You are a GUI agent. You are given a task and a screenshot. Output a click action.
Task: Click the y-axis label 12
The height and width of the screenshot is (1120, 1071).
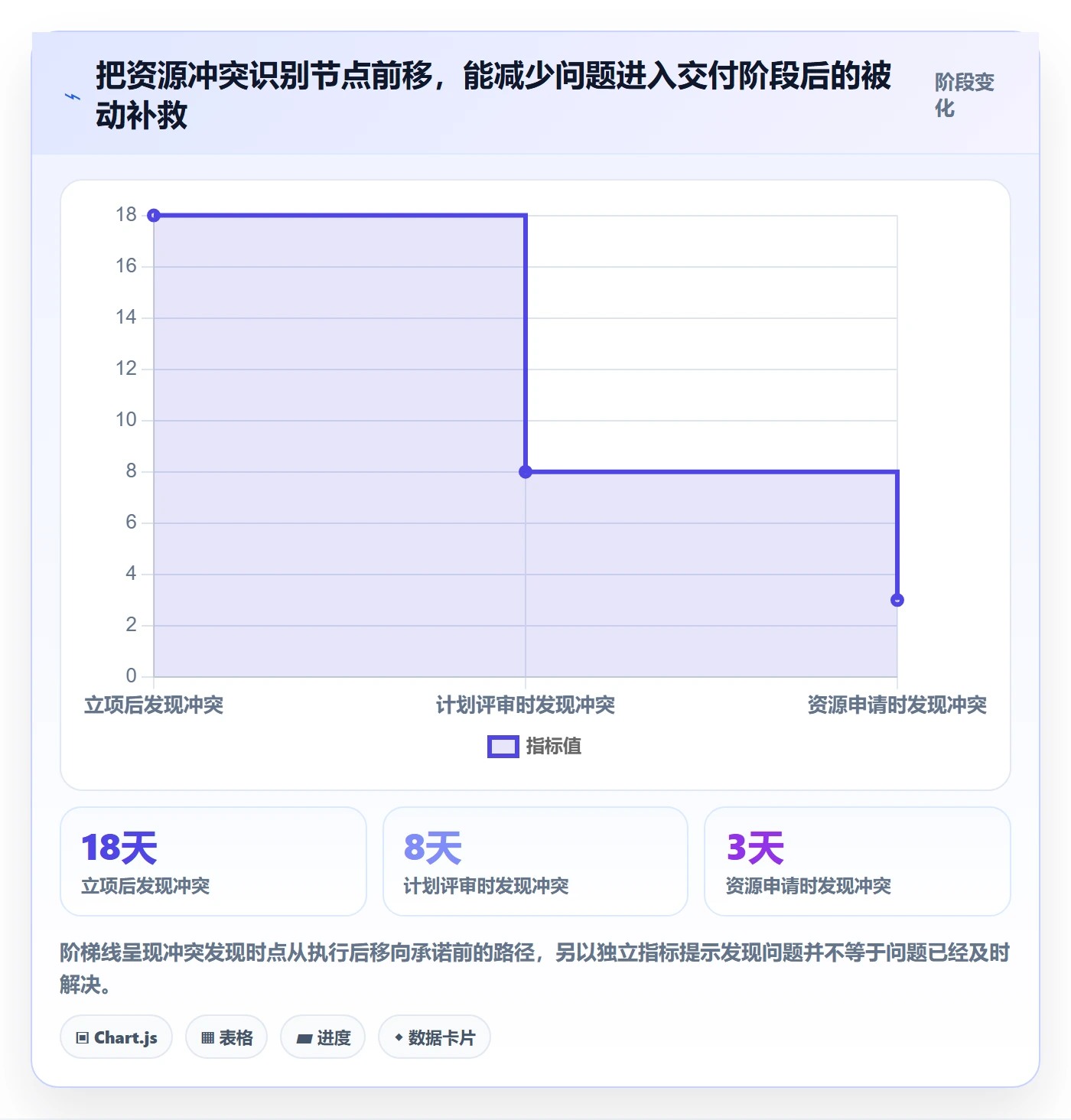126,369
